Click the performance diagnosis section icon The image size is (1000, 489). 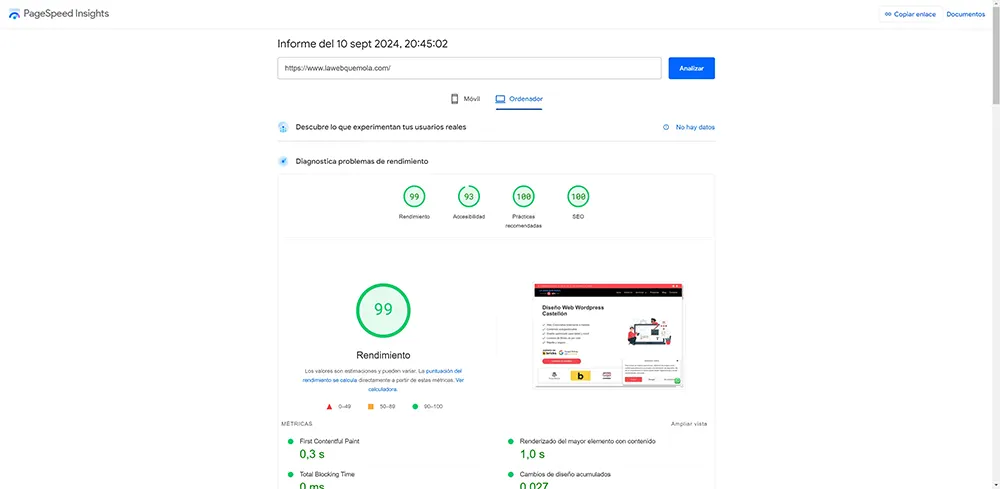click(x=284, y=161)
